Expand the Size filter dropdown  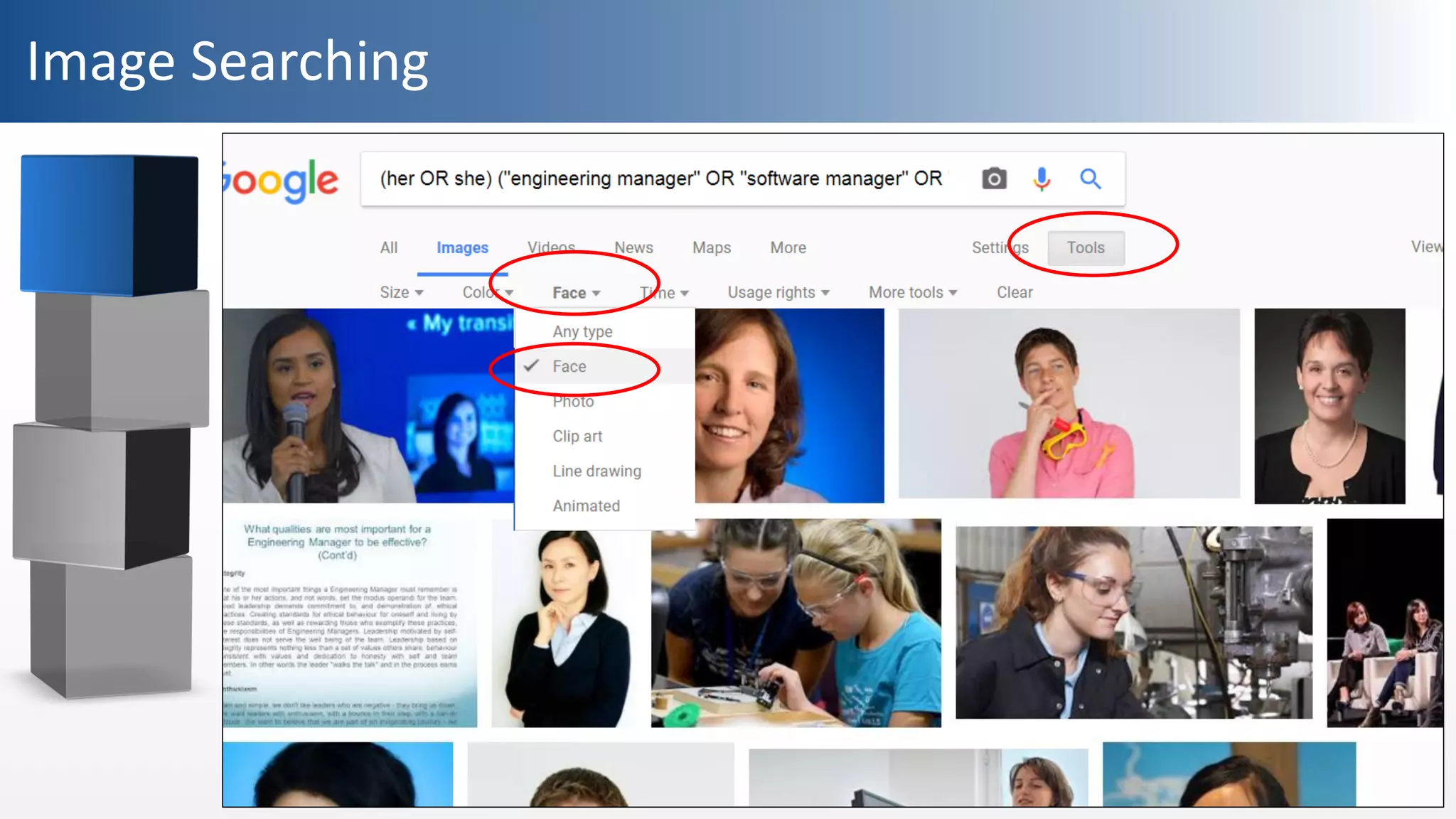tap(402, 292)
